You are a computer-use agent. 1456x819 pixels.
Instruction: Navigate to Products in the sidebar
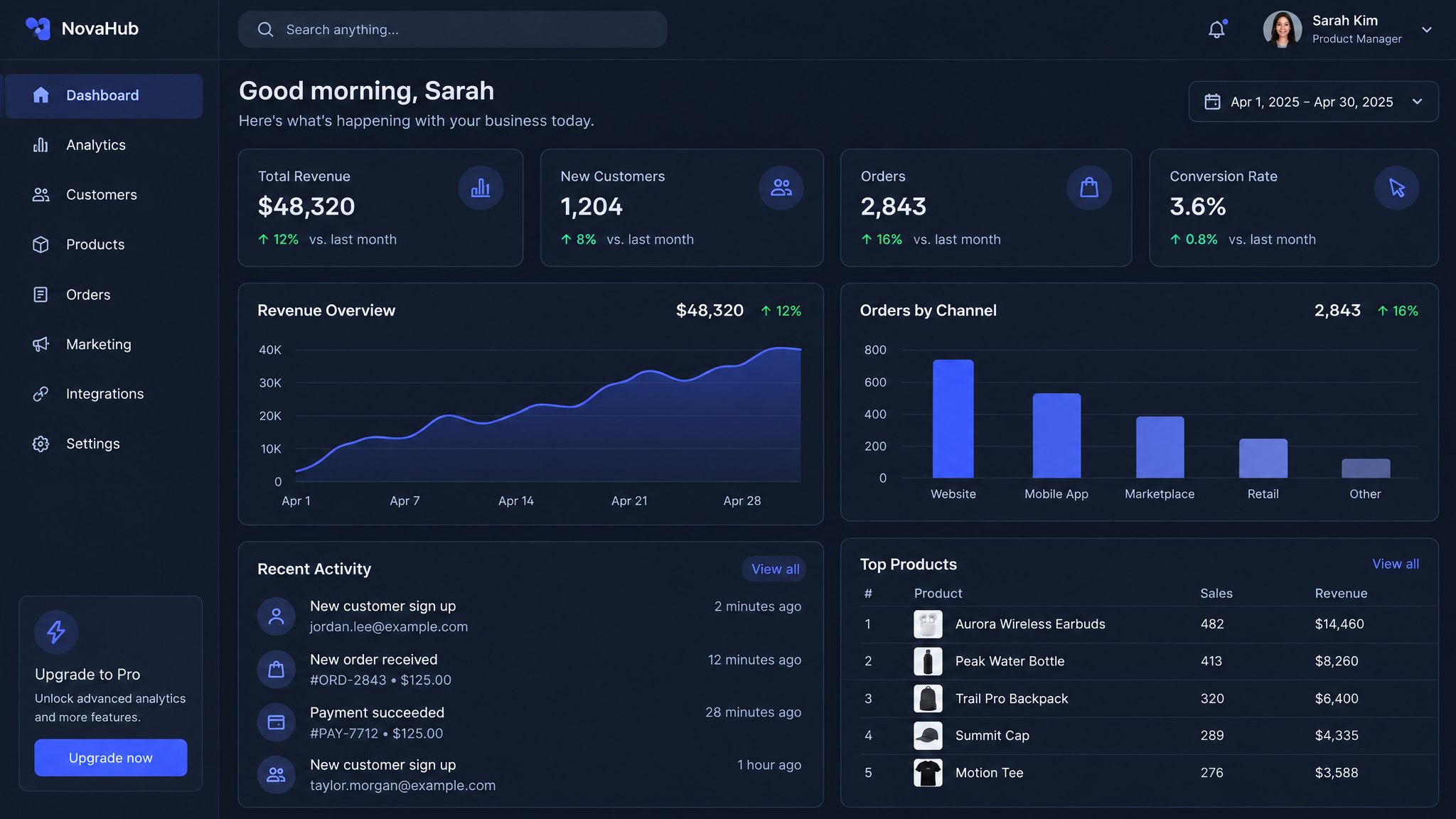click(x=104, y=245)
